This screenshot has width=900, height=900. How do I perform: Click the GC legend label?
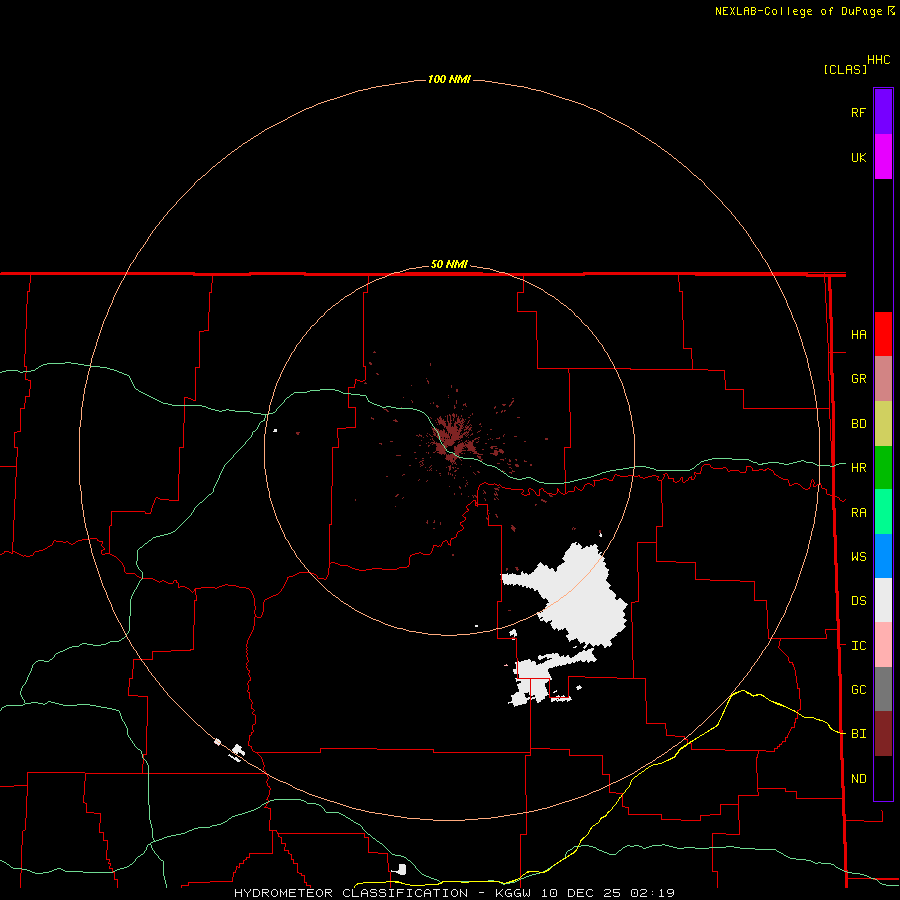tap(858, 689)
